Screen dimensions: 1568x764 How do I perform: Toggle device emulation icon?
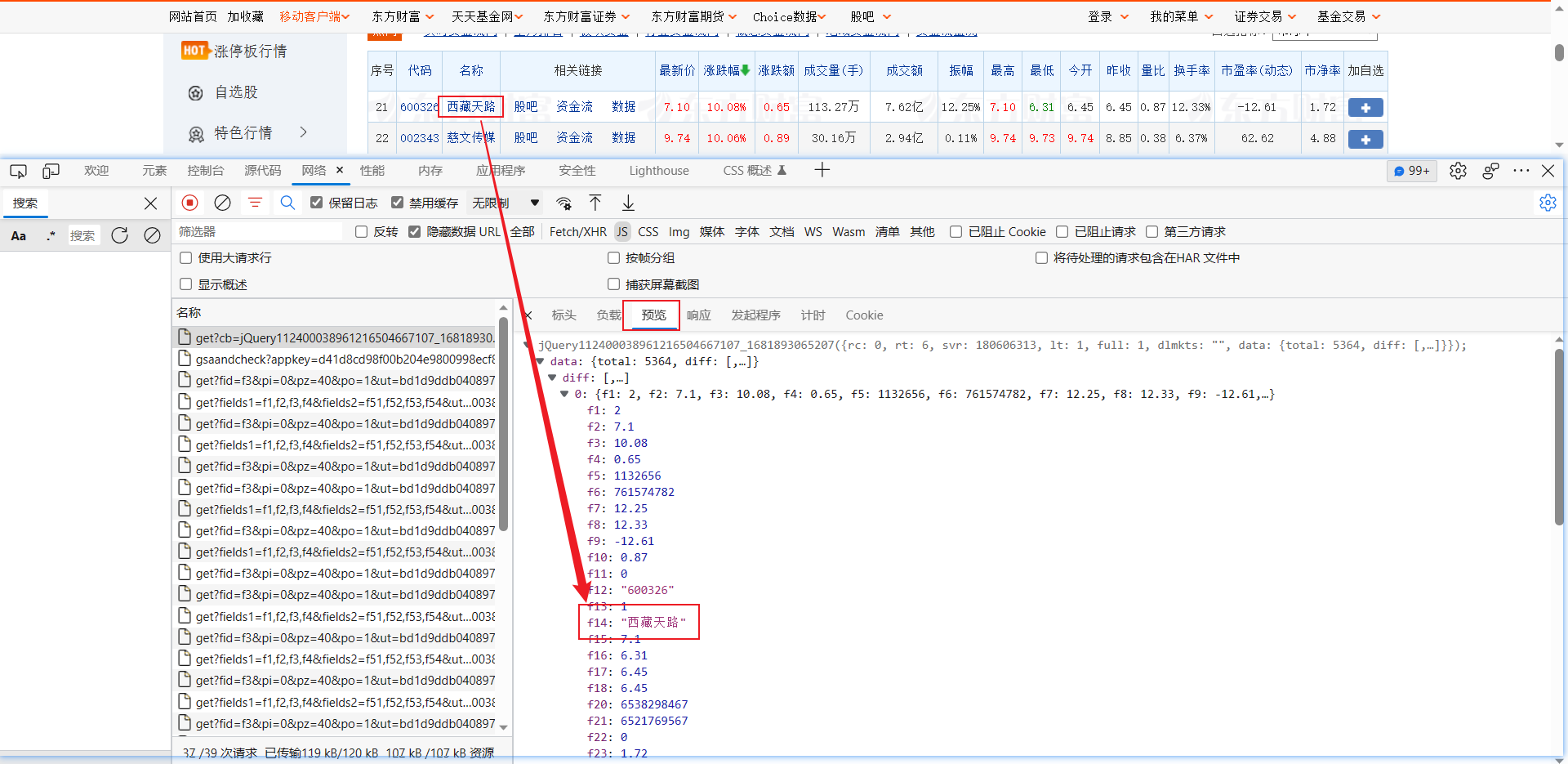tap(51, 171)
